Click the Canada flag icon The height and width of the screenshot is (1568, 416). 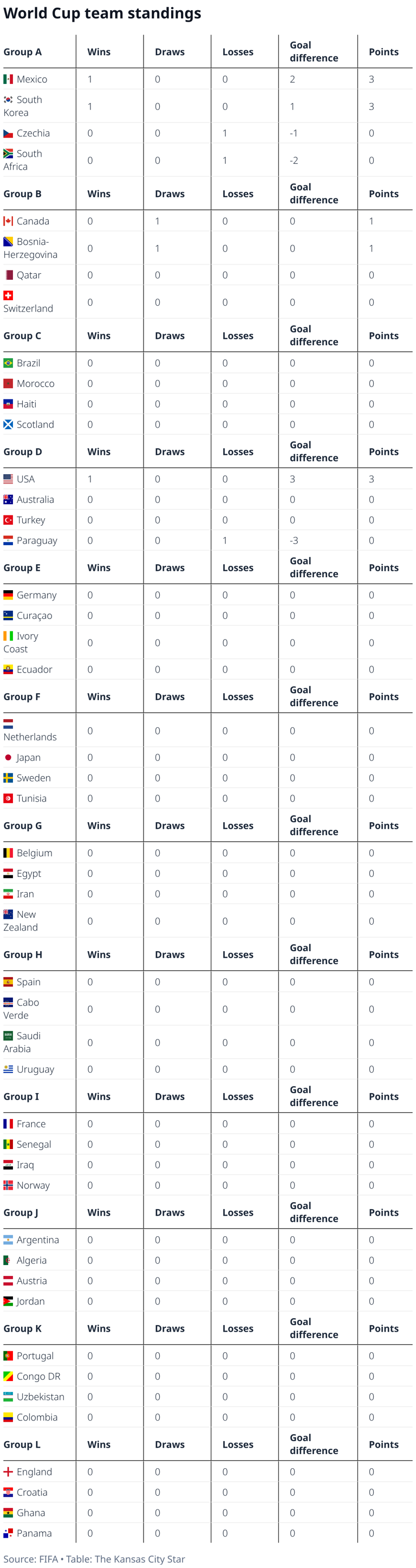click(8, 221)
